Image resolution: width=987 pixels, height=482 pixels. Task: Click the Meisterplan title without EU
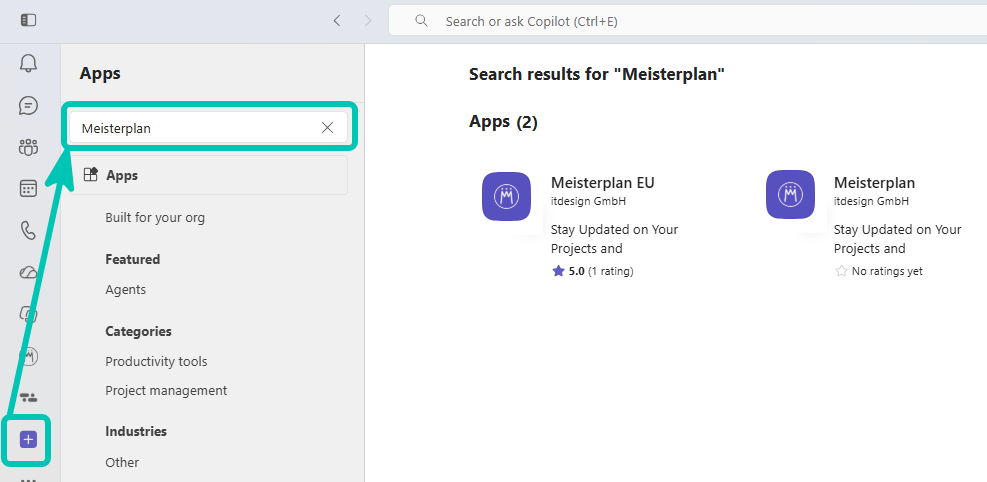(874, 182)
